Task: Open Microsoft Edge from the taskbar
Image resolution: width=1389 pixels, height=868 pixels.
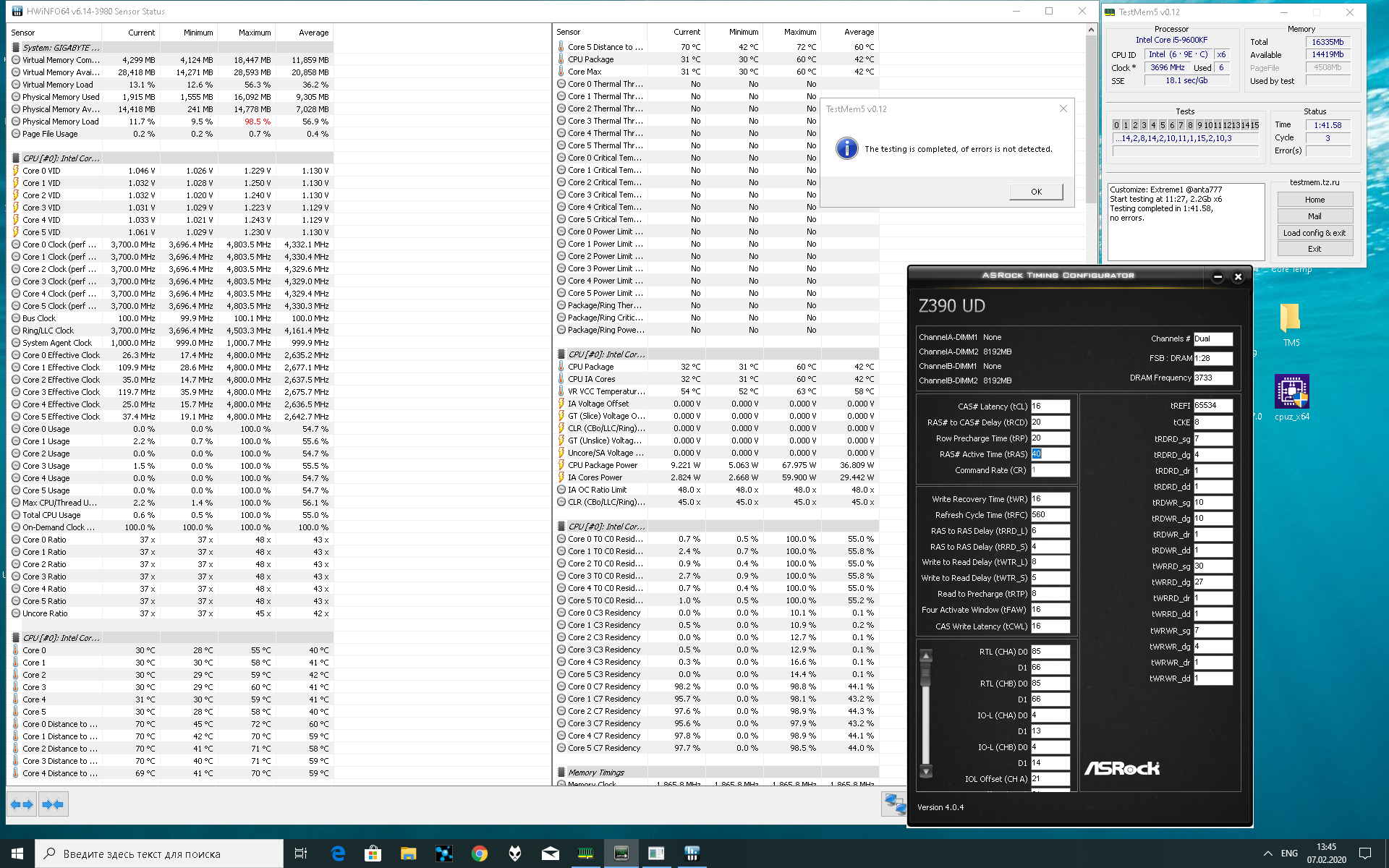Action: pyautogui.click(x=338, y=854)
